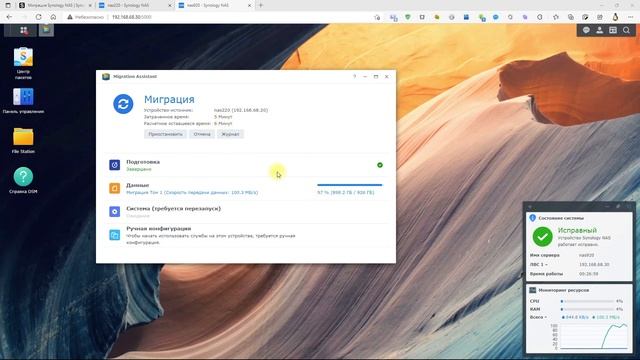
Task: Open the browser three-dot settings menu
Action: tap(631, 17)
